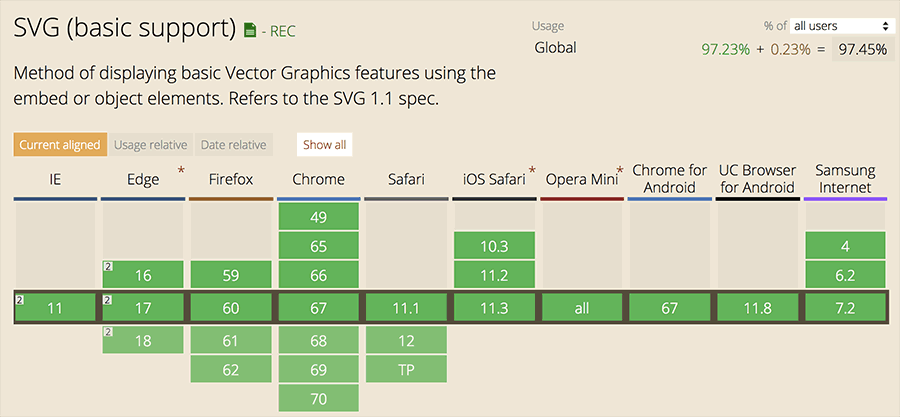Click the 97.23% supported usage figure
Viewport: 900px width, 417px height.
726,50
